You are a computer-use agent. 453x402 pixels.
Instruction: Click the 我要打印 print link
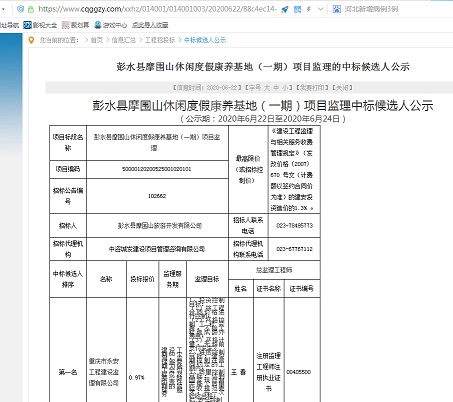point(312,88)
